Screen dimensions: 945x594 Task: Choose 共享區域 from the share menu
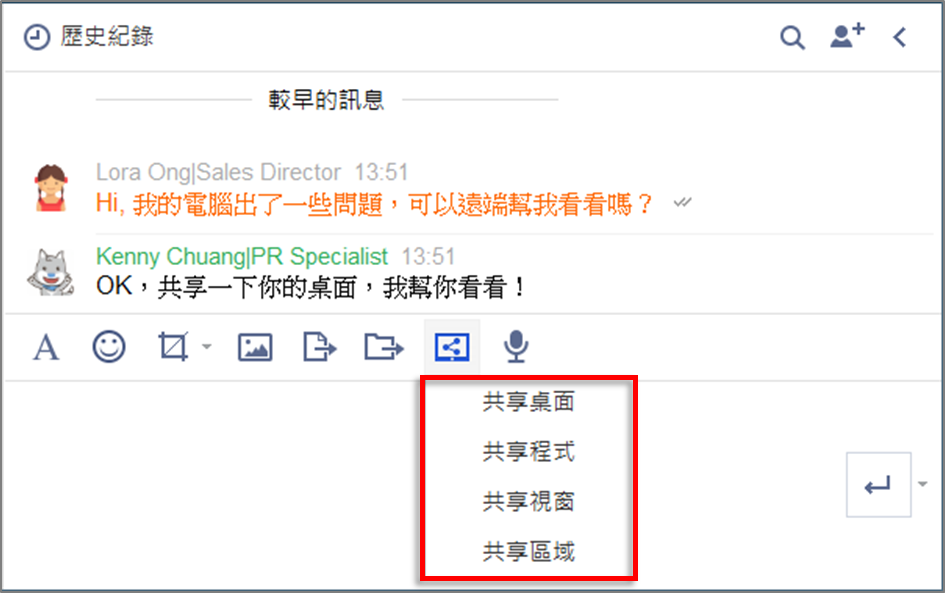(x=529, y=551)
